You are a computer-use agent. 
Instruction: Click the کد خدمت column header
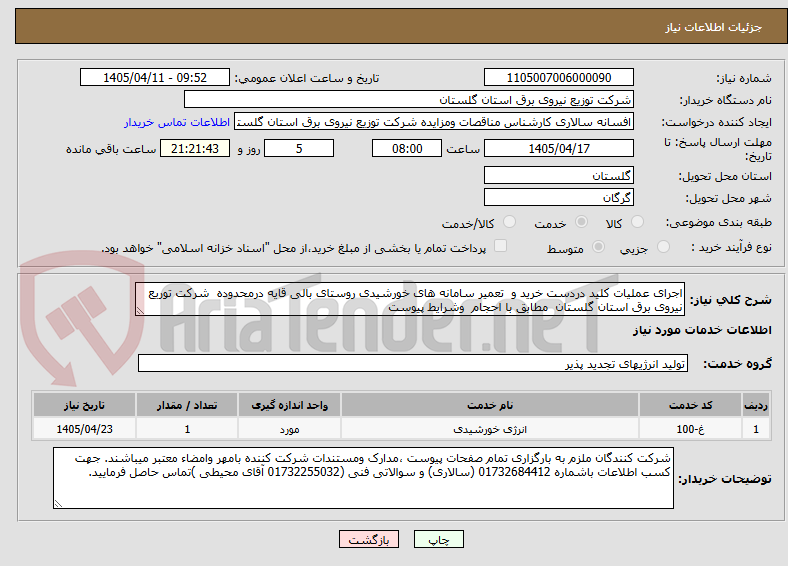coord(691,405)
